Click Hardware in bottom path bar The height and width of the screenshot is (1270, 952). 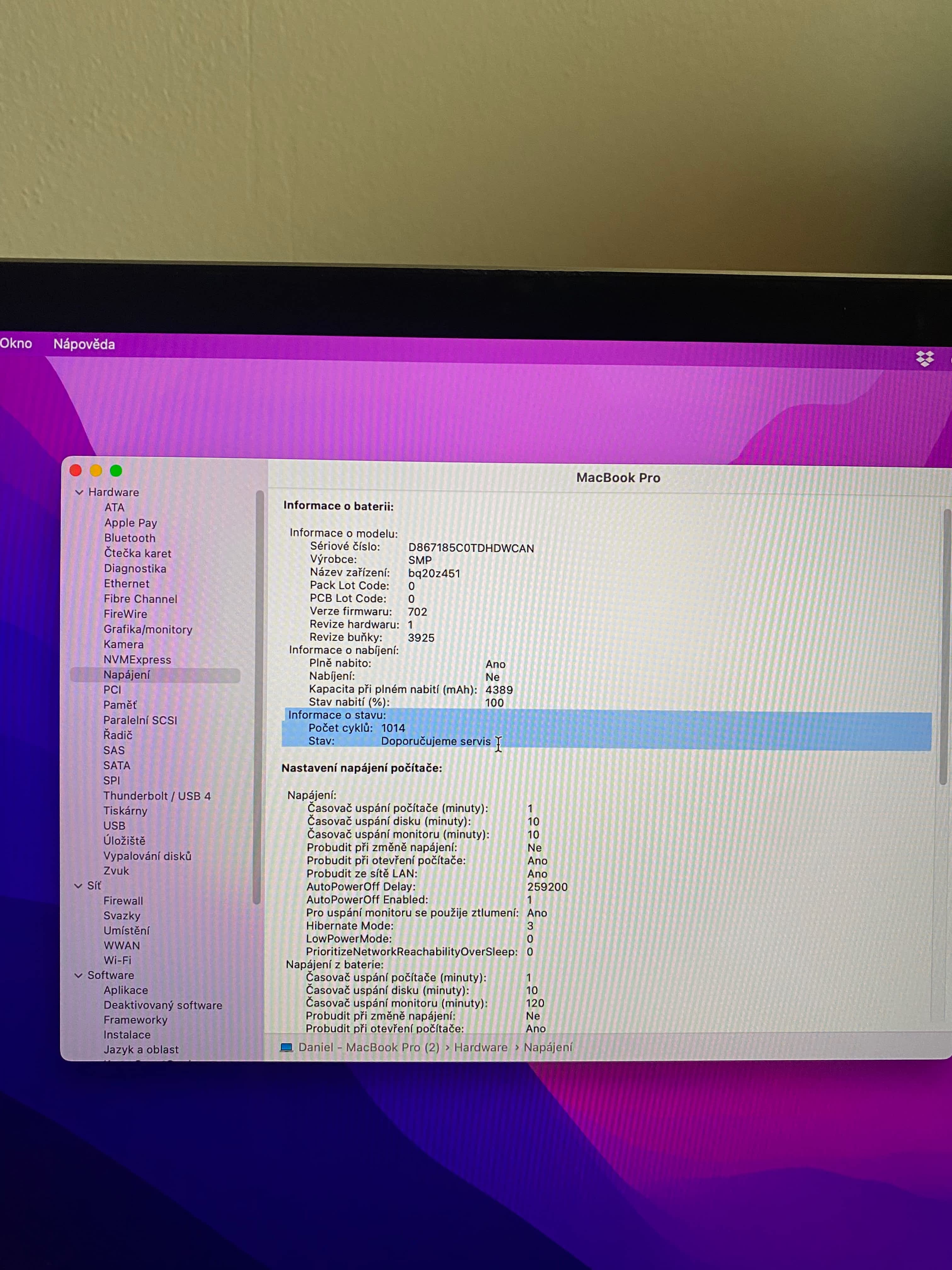(480, 1047)
